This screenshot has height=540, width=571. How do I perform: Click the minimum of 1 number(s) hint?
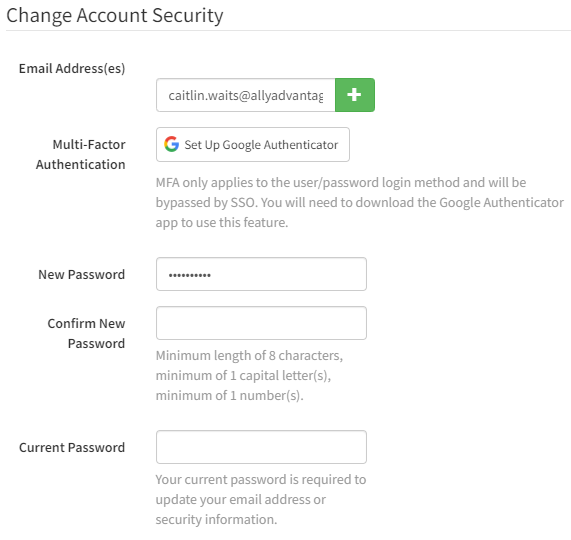(x=229, y=395)
